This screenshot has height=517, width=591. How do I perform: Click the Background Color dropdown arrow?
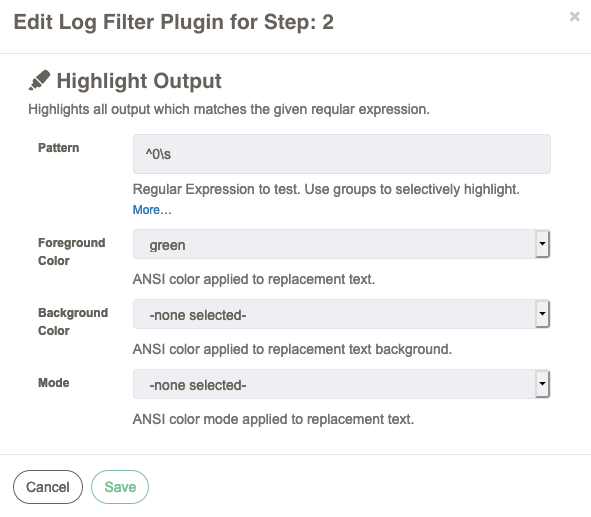542,314
